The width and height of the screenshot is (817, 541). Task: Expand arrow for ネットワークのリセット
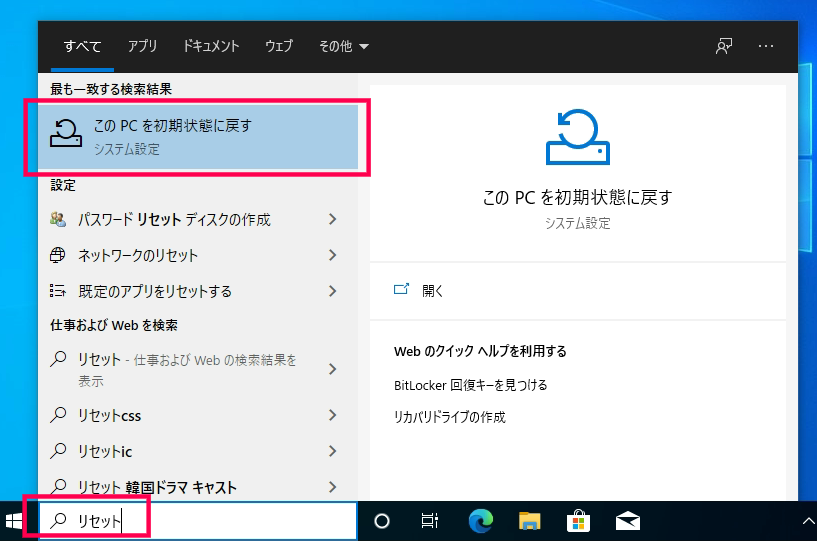click(332, 255)
